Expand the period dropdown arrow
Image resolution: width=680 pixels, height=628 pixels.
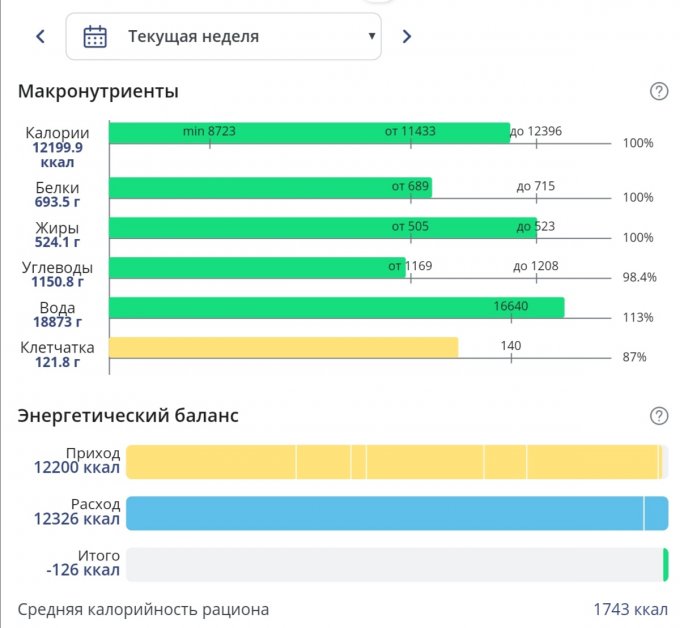(x=372, y=37)
